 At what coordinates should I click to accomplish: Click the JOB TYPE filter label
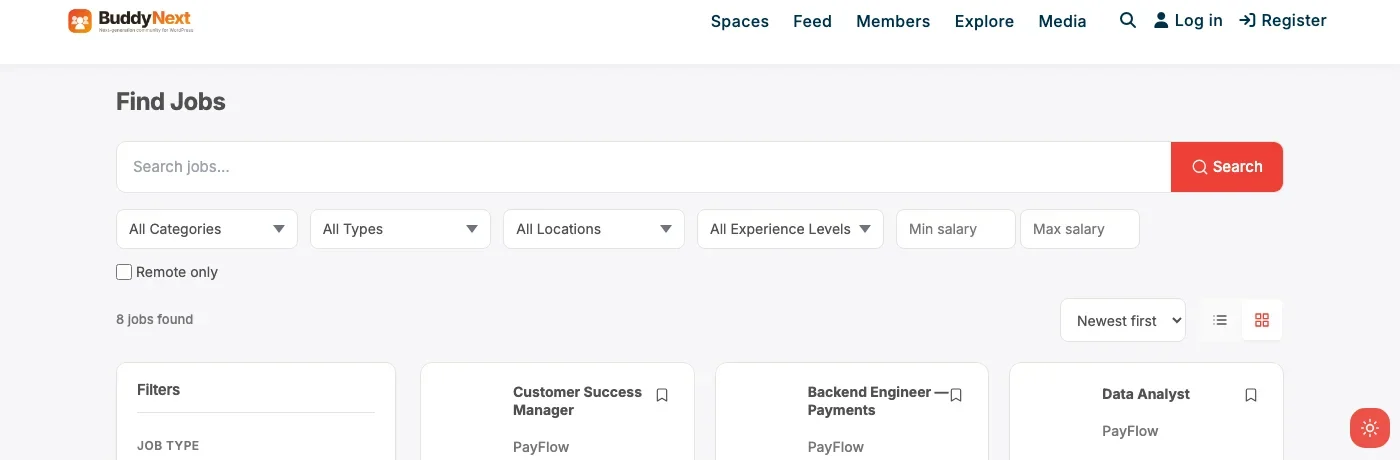168,446
